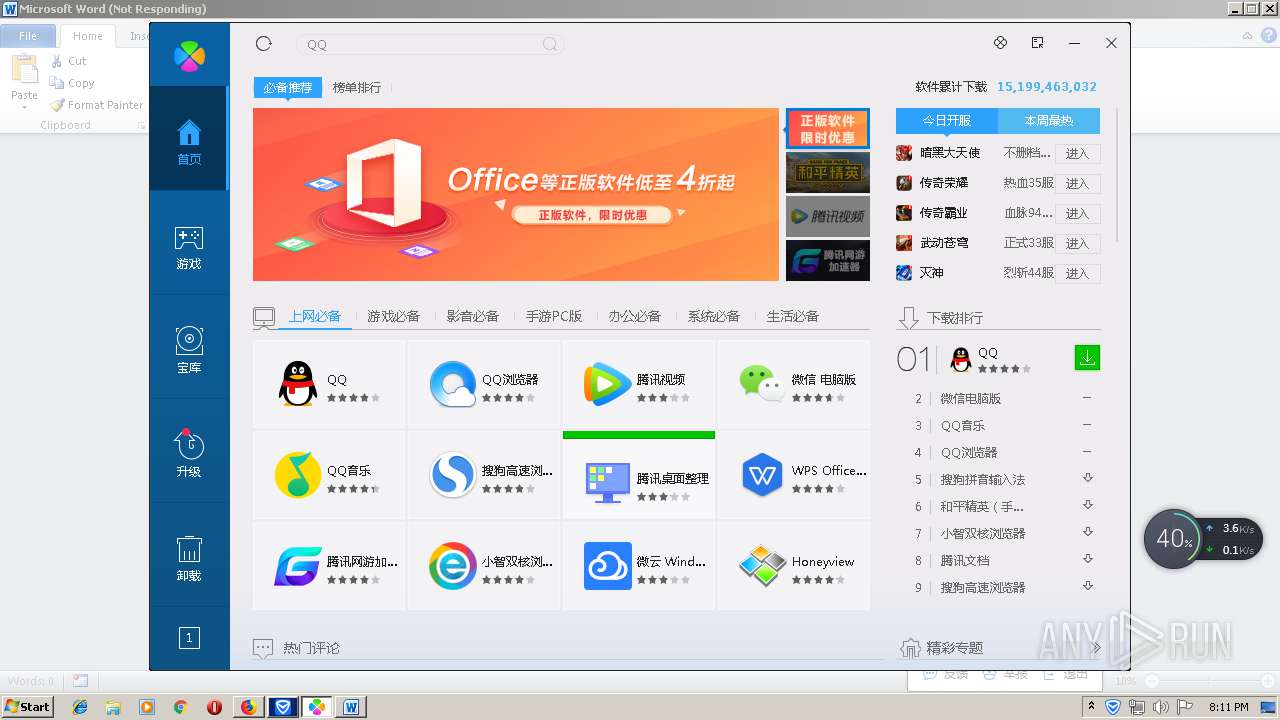Screen dimensions: 1280x720
Task: Switch to the 必备推荐 tab
Action: coord(288,88)
